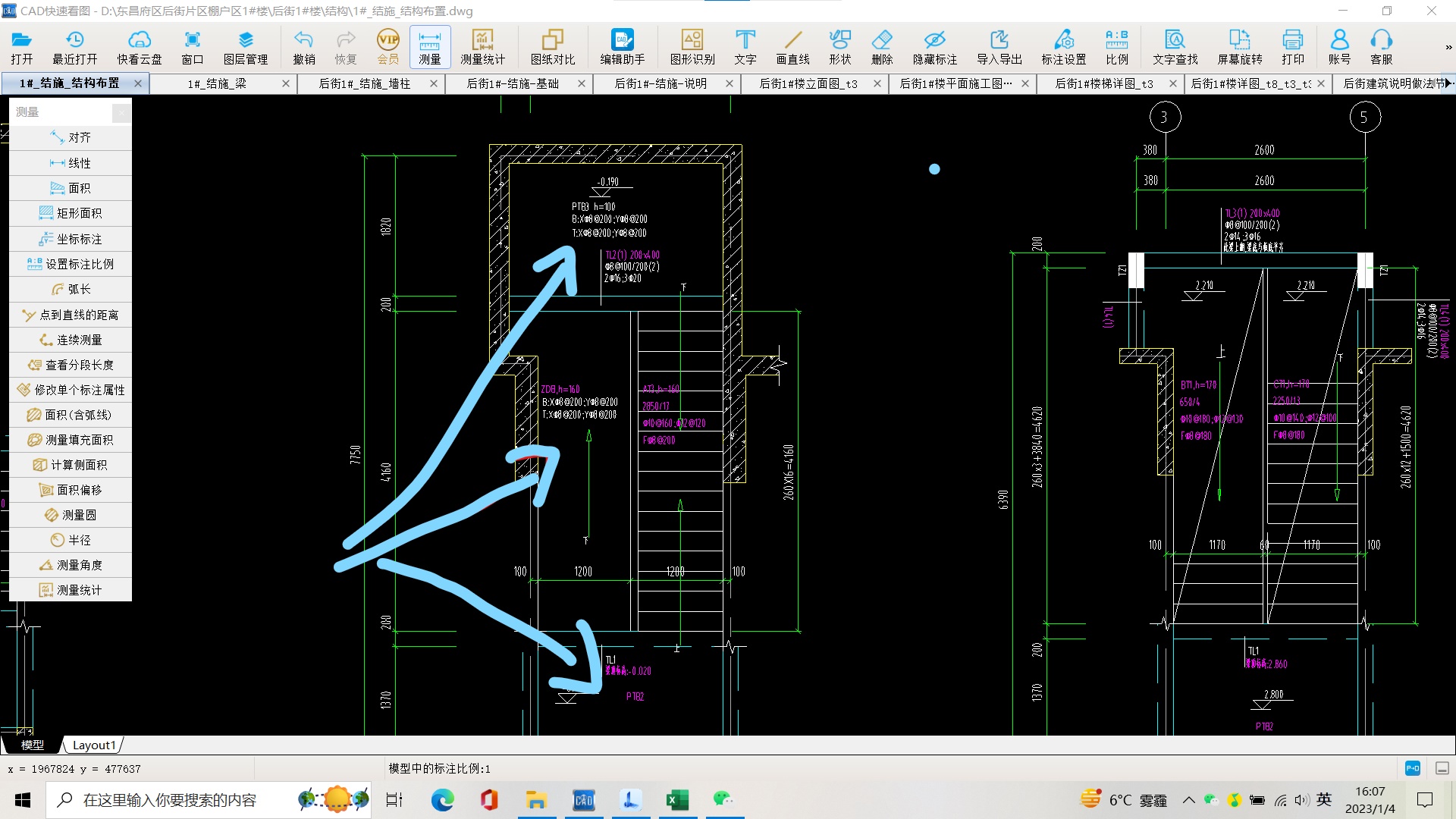Open a drawing file with 打开

(x=22, y=47)
